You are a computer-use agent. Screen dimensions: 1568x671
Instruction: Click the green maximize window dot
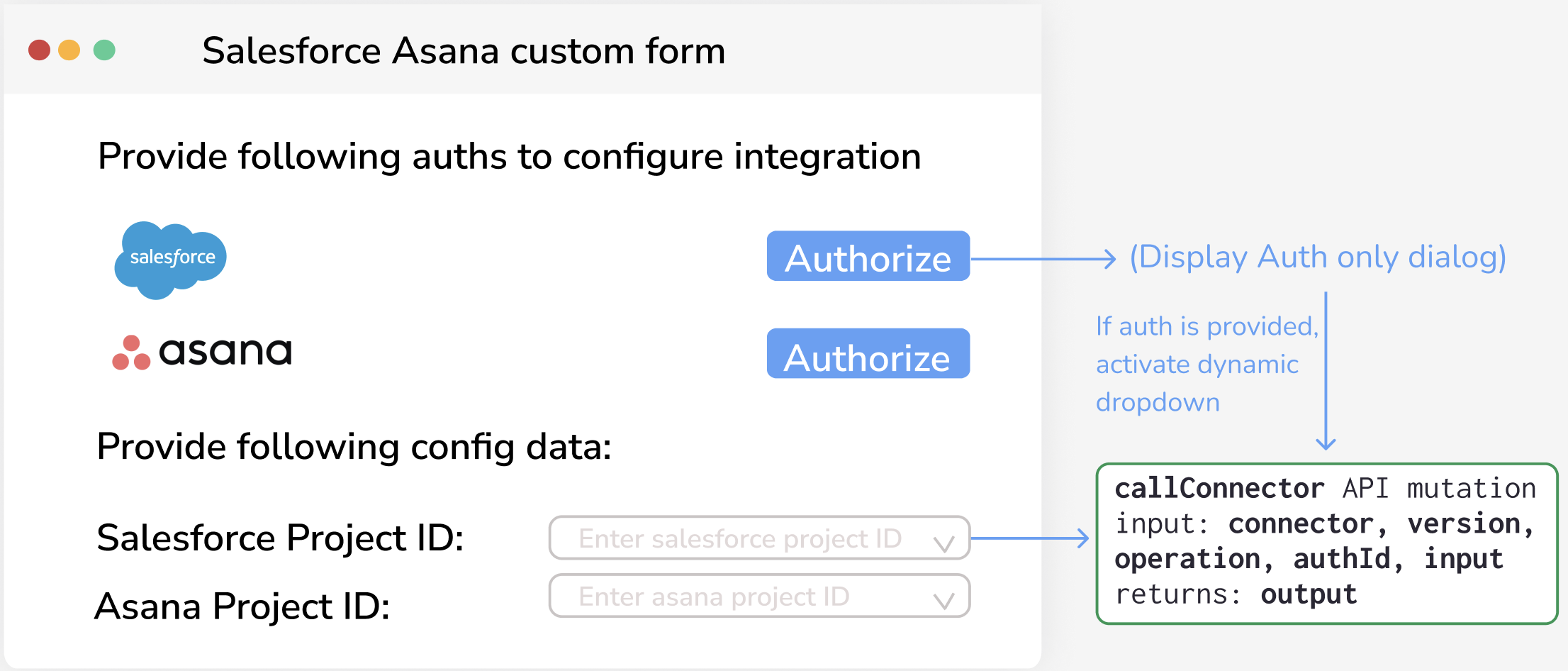point(104,50)
